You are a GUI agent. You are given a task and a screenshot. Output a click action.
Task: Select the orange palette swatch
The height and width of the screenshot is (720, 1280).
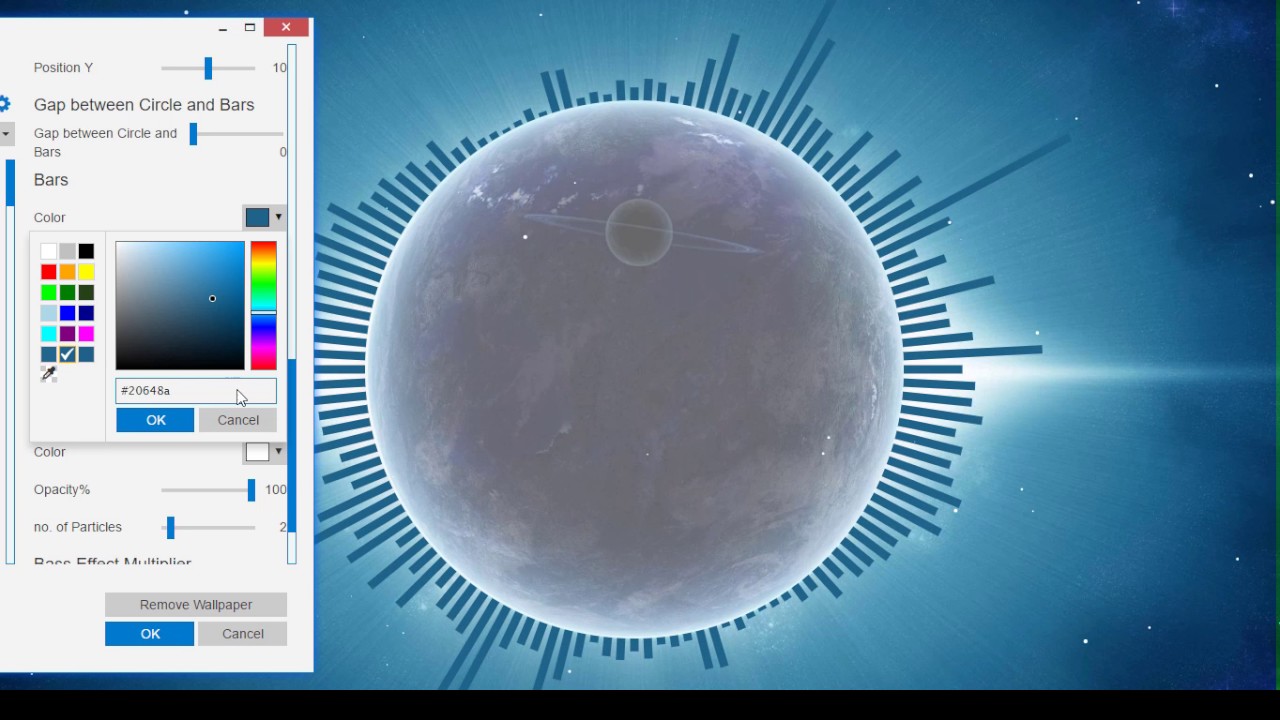[67, 272]
